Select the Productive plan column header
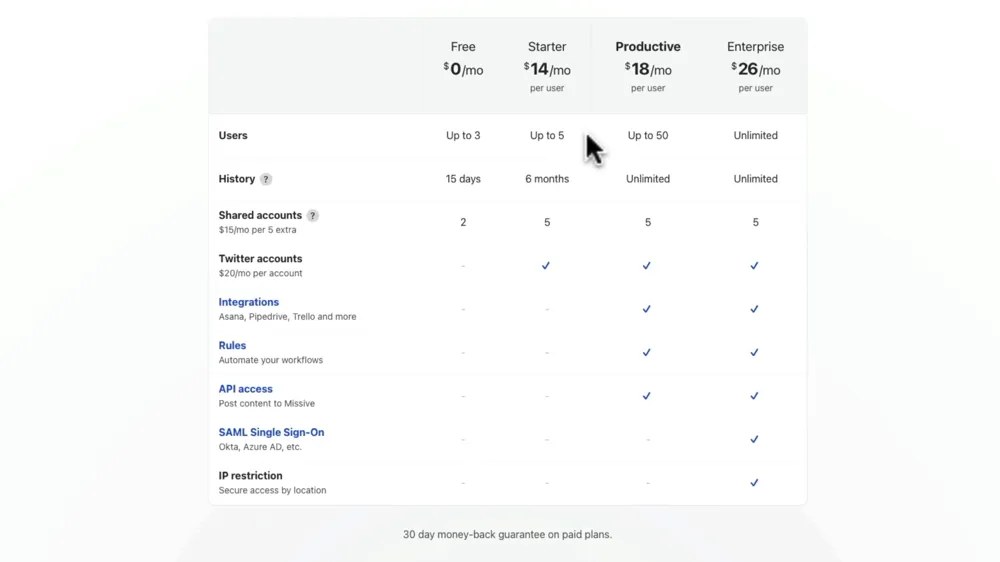The image size is (1000, 562). [648, 47]
